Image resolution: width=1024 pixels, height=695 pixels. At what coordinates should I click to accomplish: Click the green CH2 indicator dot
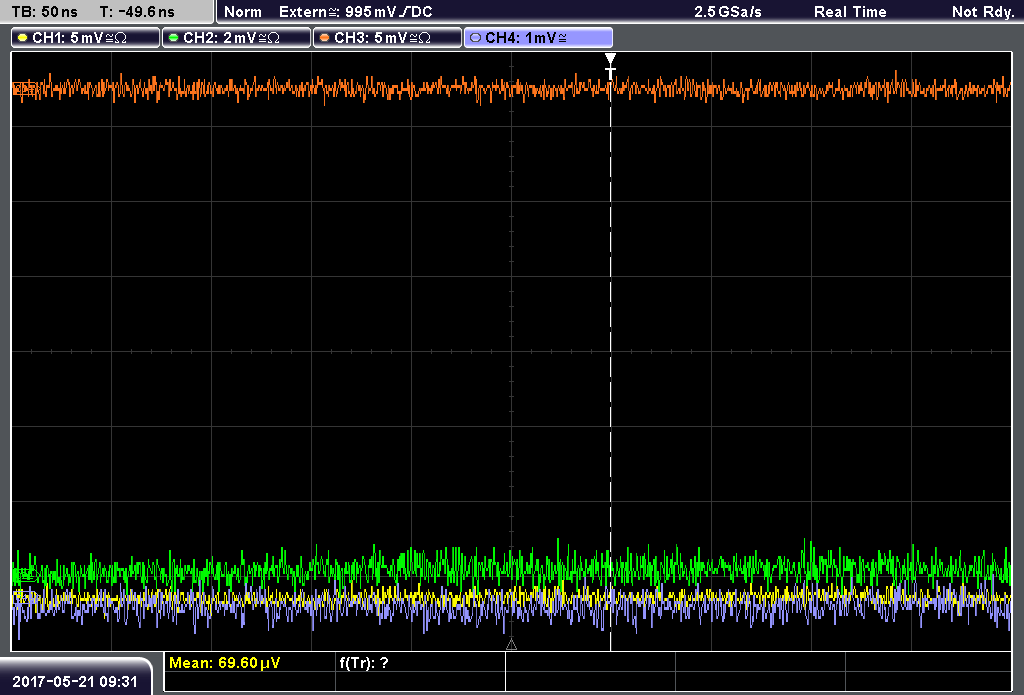click(174, 38)
